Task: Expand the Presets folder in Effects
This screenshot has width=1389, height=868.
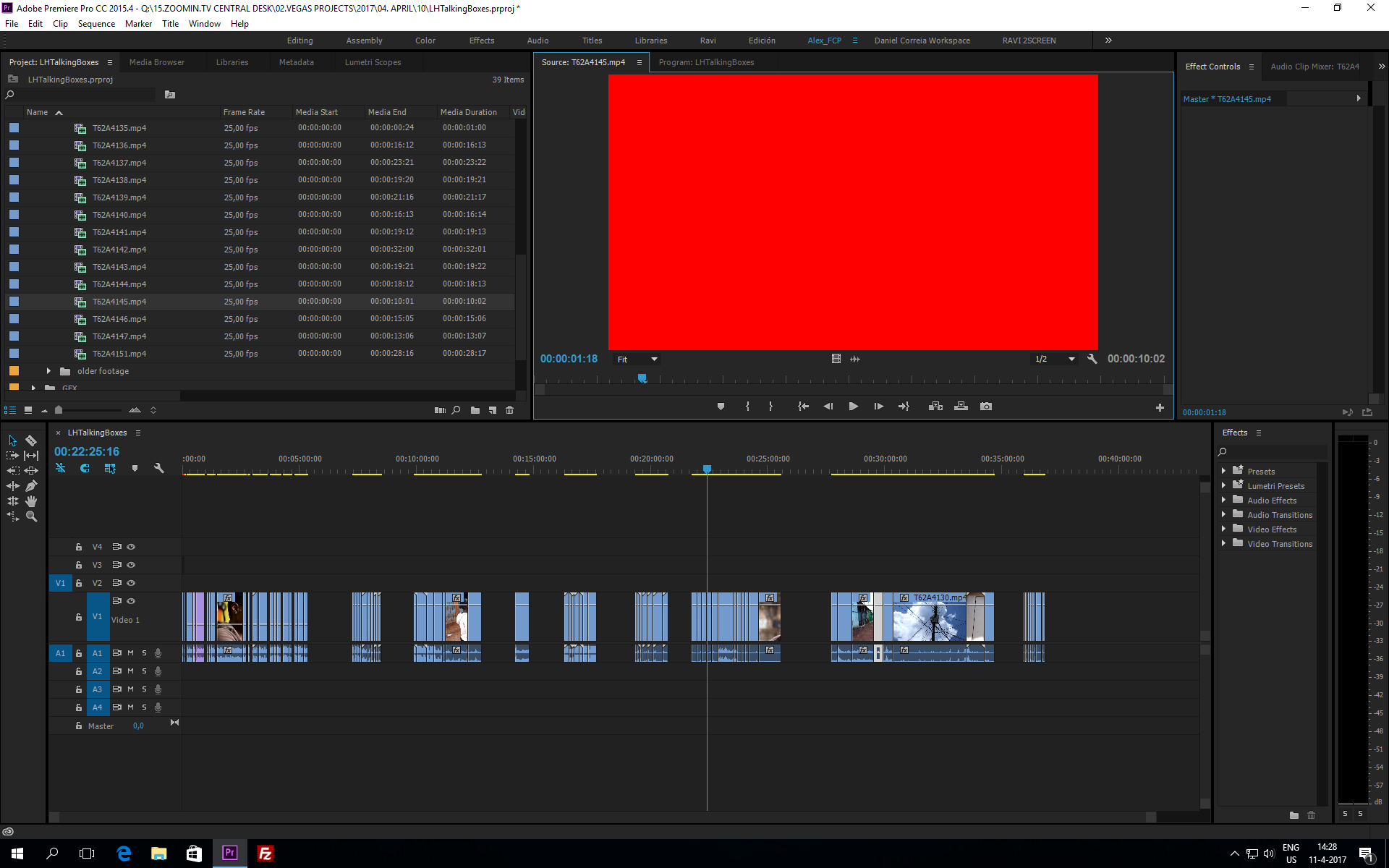Action: [x=1224, y=471]
